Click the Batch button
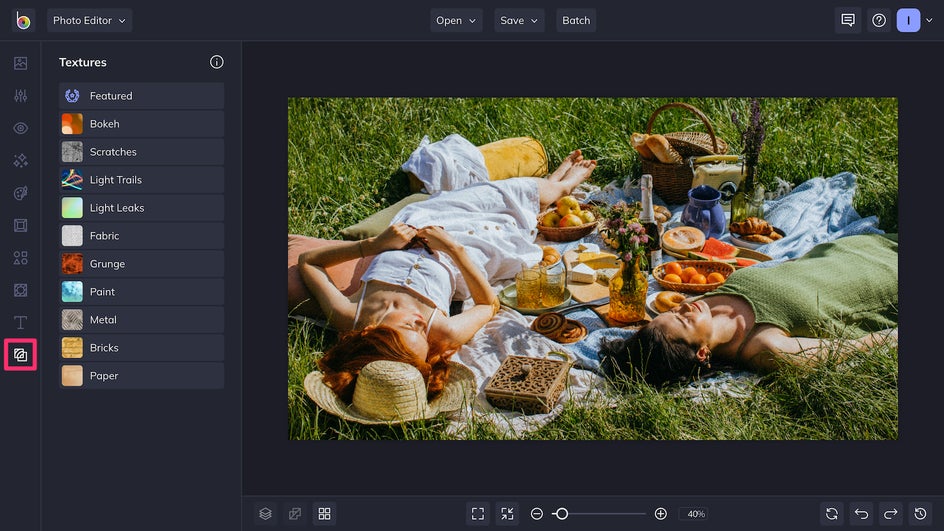 tap(576, 20)
